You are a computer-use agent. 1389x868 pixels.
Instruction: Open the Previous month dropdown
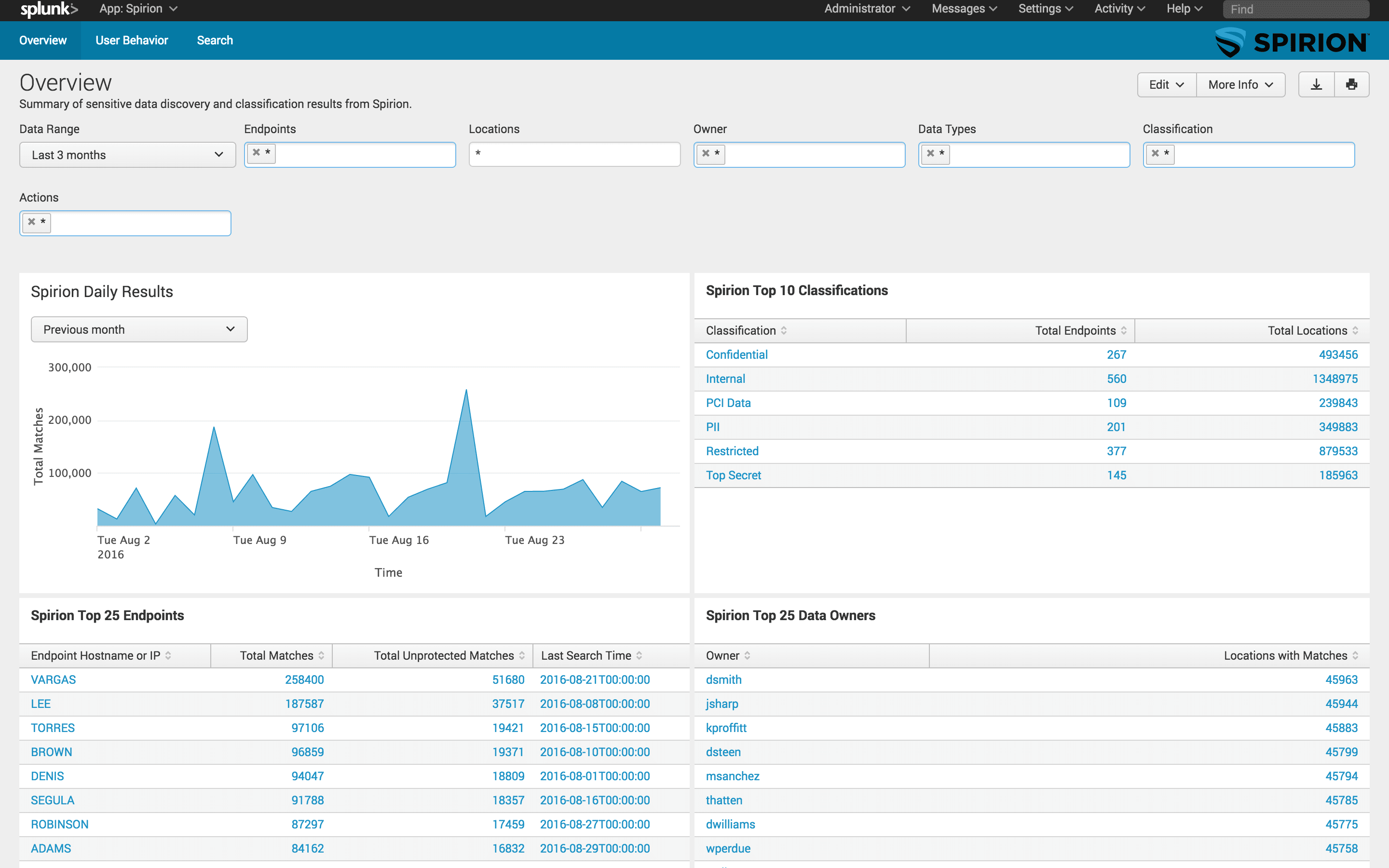[139, 329]
